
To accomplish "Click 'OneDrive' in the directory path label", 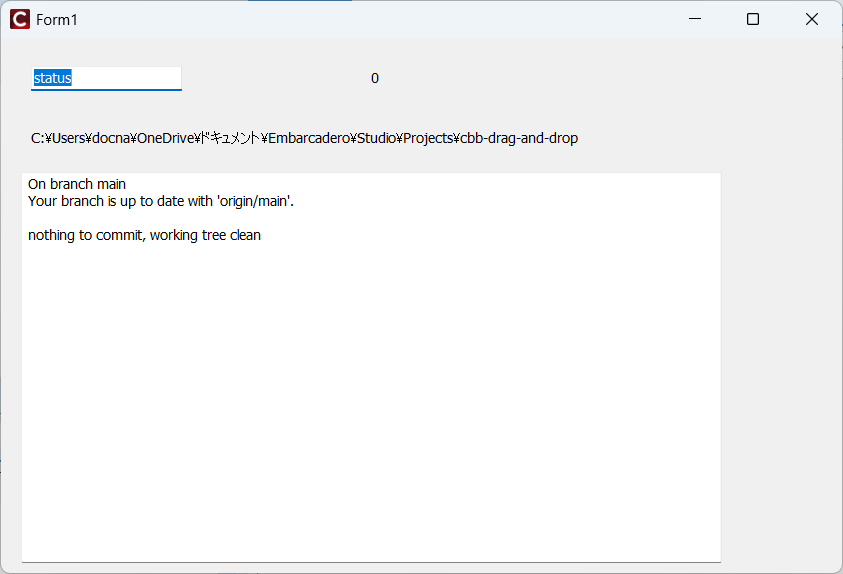I will coord(164,139).
